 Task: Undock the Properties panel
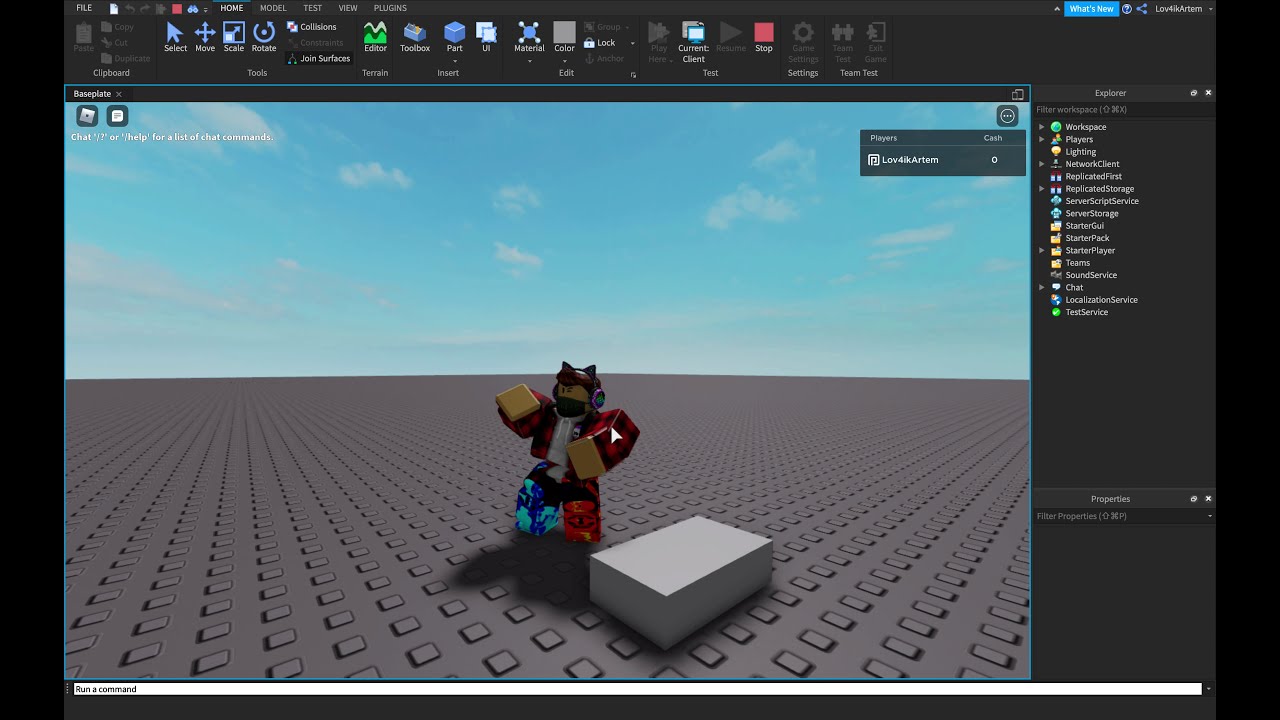click(x=1193, y=499)
